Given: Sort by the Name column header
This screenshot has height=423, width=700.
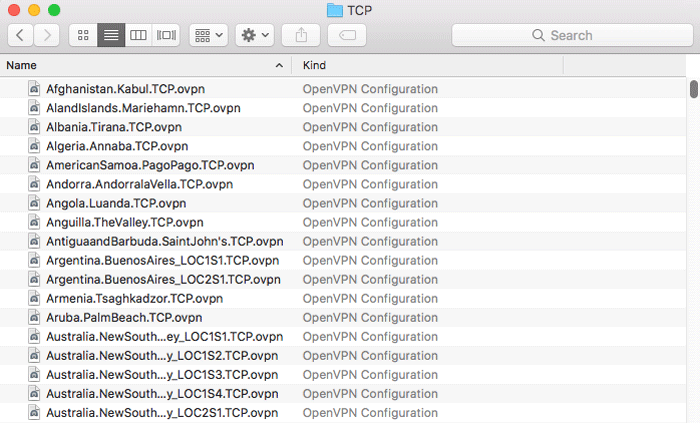Looking at the screenshot, I should click(146, 66).
